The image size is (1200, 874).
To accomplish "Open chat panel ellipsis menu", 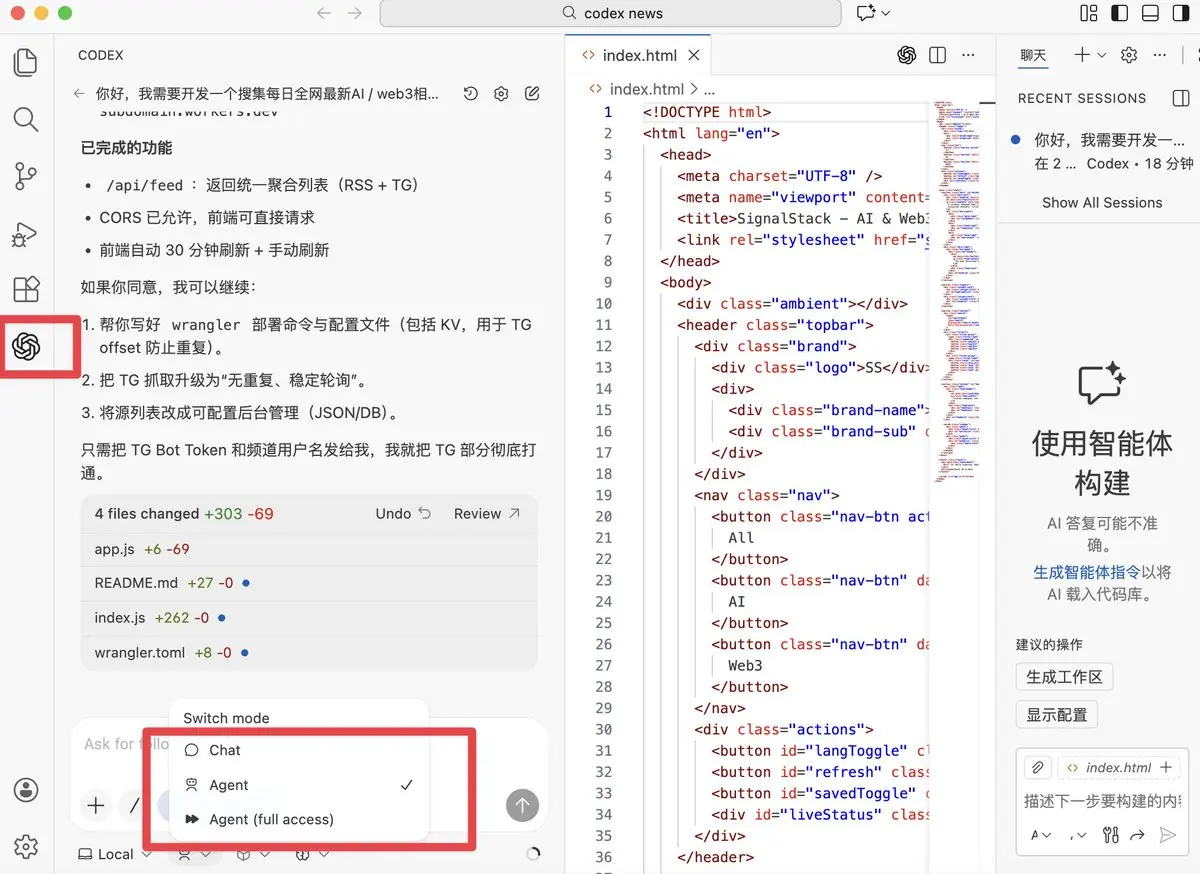I will pos(1159,55).
